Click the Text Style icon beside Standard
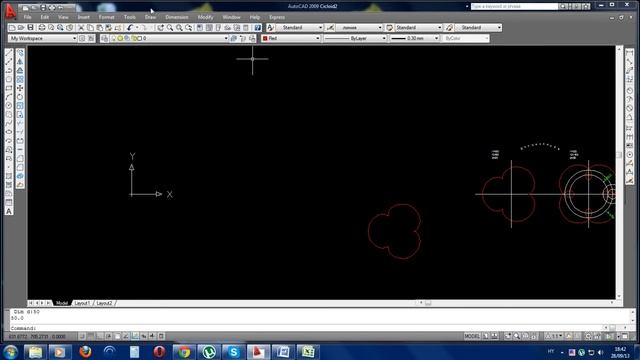 (x=270, y=28)
